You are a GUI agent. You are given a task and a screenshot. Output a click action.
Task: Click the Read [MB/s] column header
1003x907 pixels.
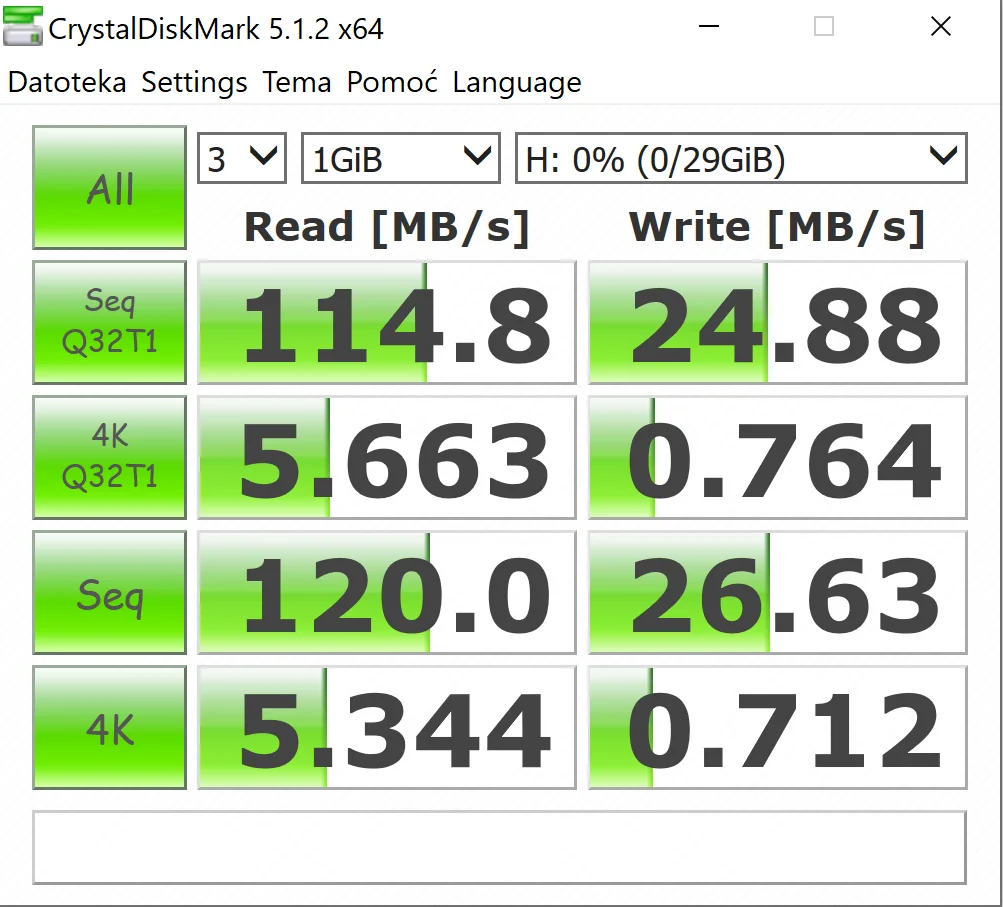coord(387,228)
